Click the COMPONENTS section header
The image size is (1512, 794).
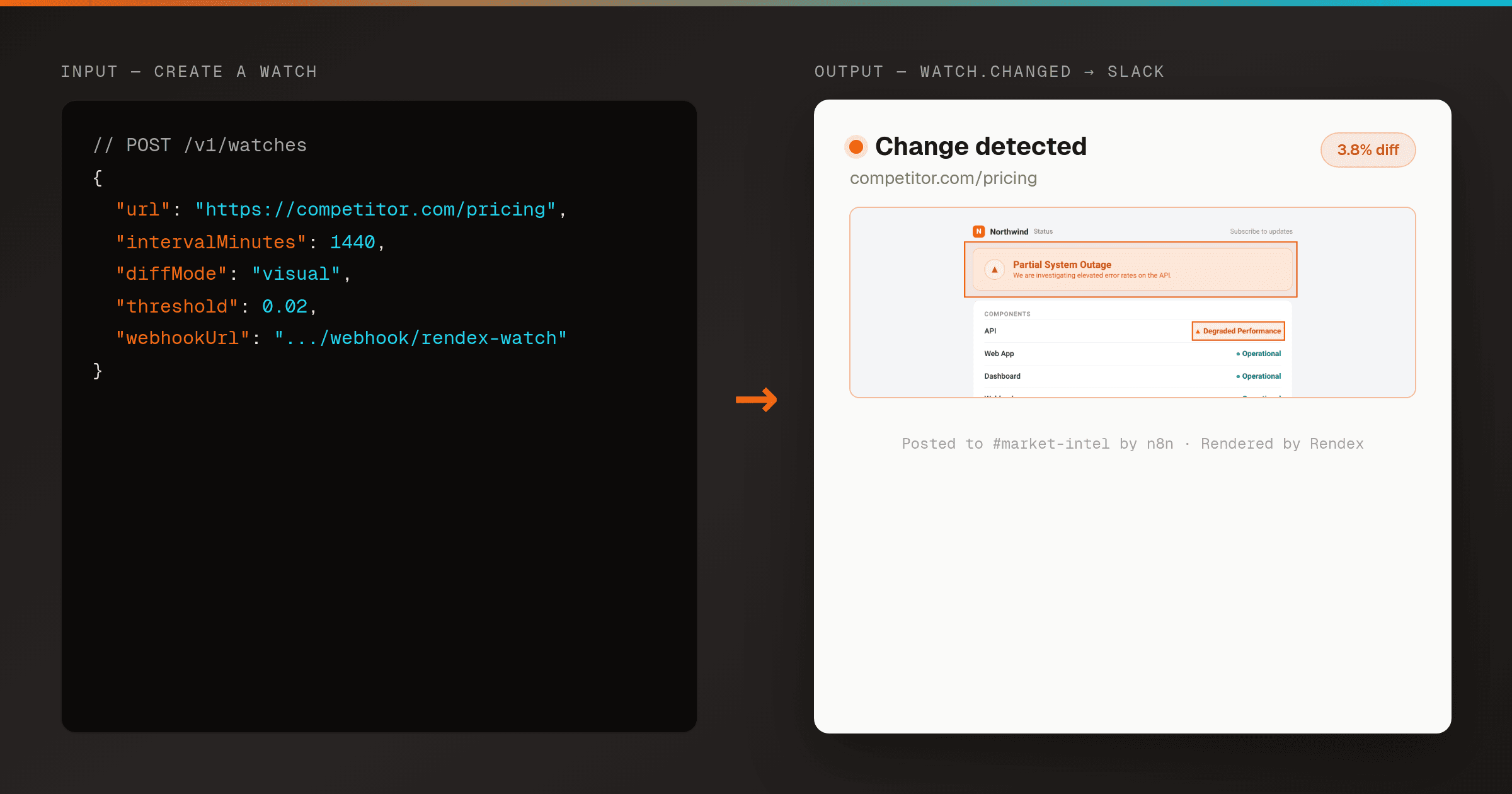point(1007,314)
